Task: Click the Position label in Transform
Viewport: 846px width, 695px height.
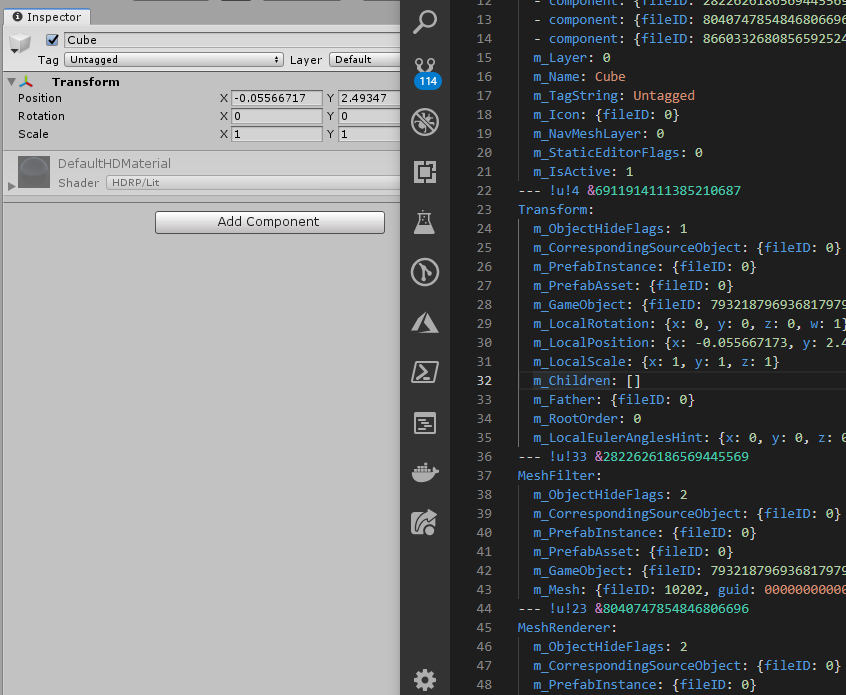Action: pos(40,98)
